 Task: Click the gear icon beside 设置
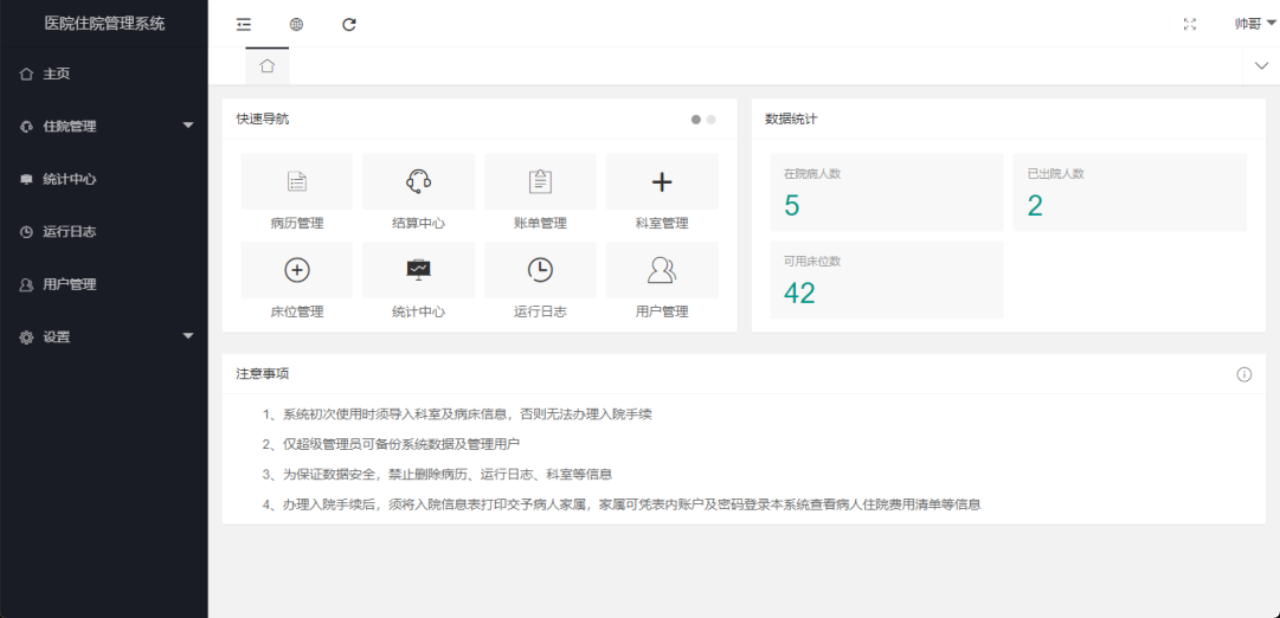click(26, 338)
